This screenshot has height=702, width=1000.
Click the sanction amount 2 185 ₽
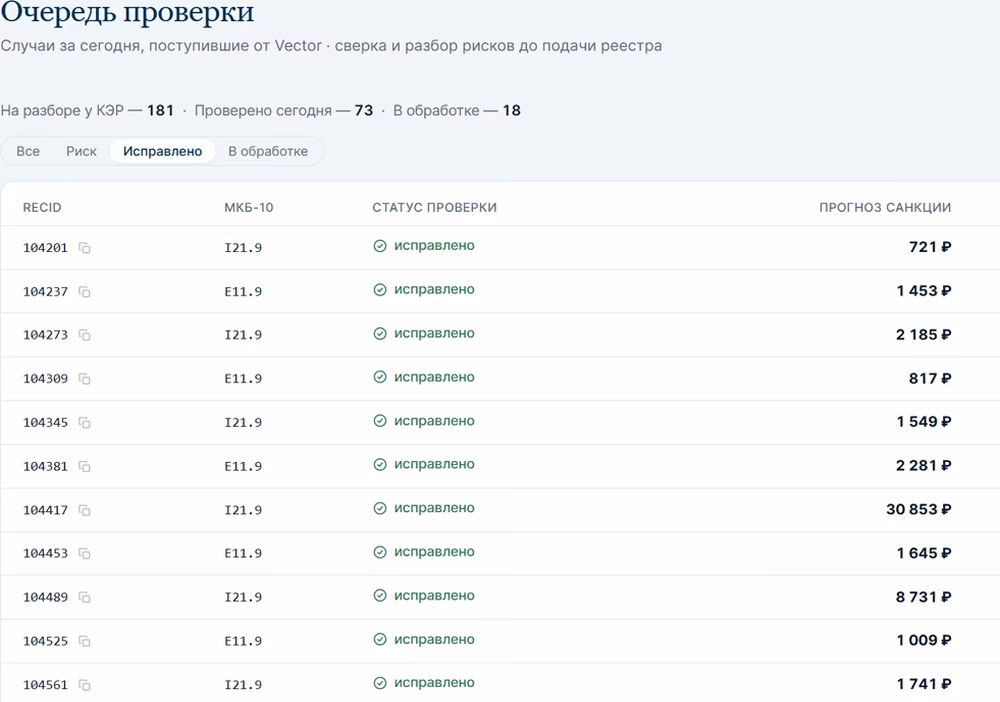[x=923, y=335]
